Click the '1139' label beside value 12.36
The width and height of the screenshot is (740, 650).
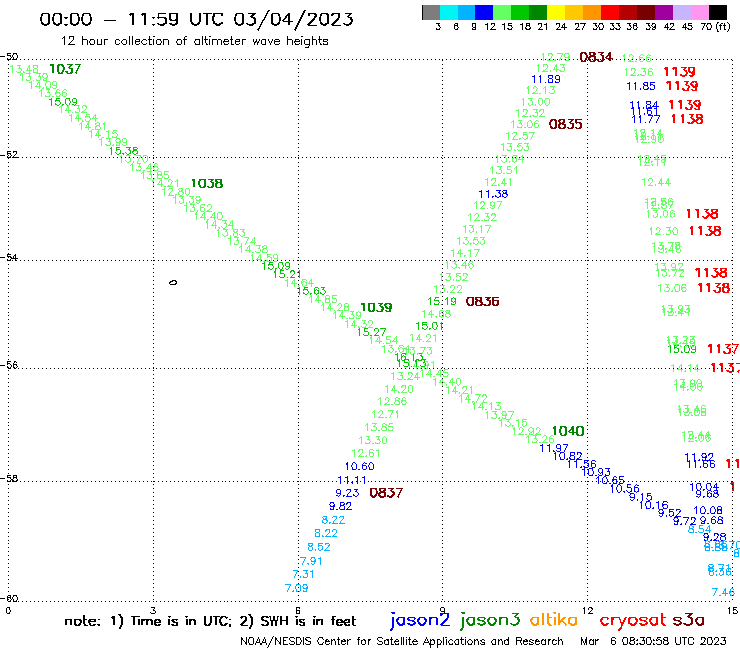[679, 72]
